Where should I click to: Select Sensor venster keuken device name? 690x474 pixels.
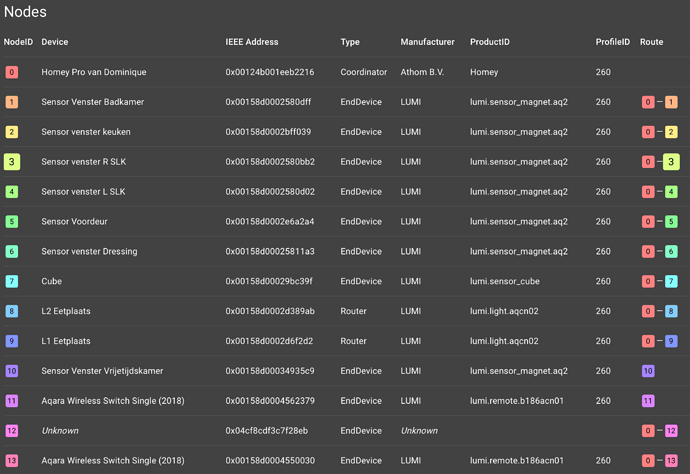[x=86, y=132]
